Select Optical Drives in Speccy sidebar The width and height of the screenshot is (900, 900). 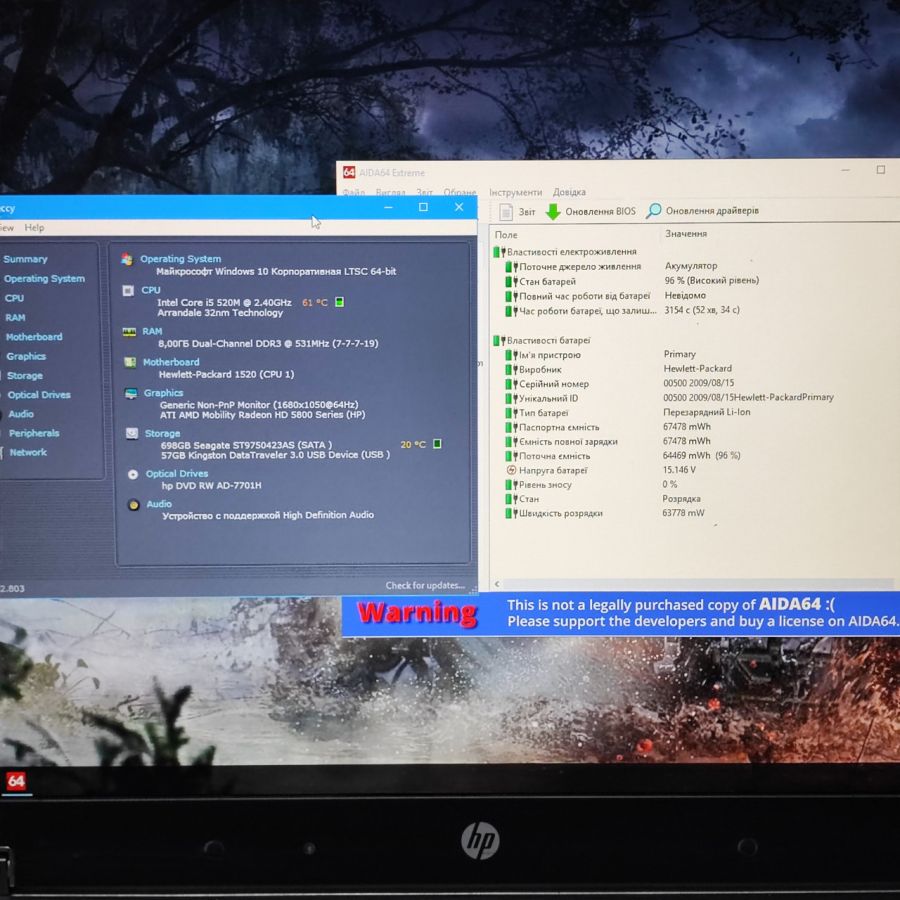click(x=39, y=395)
